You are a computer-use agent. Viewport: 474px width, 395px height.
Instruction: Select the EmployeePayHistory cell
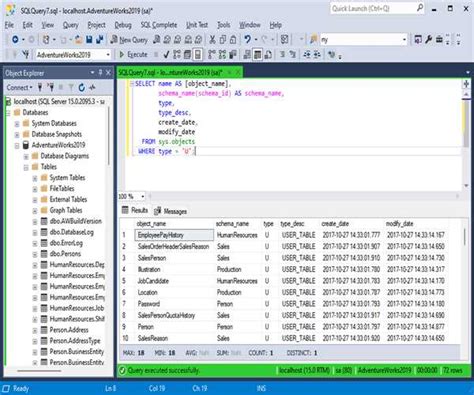click(174, 235)
